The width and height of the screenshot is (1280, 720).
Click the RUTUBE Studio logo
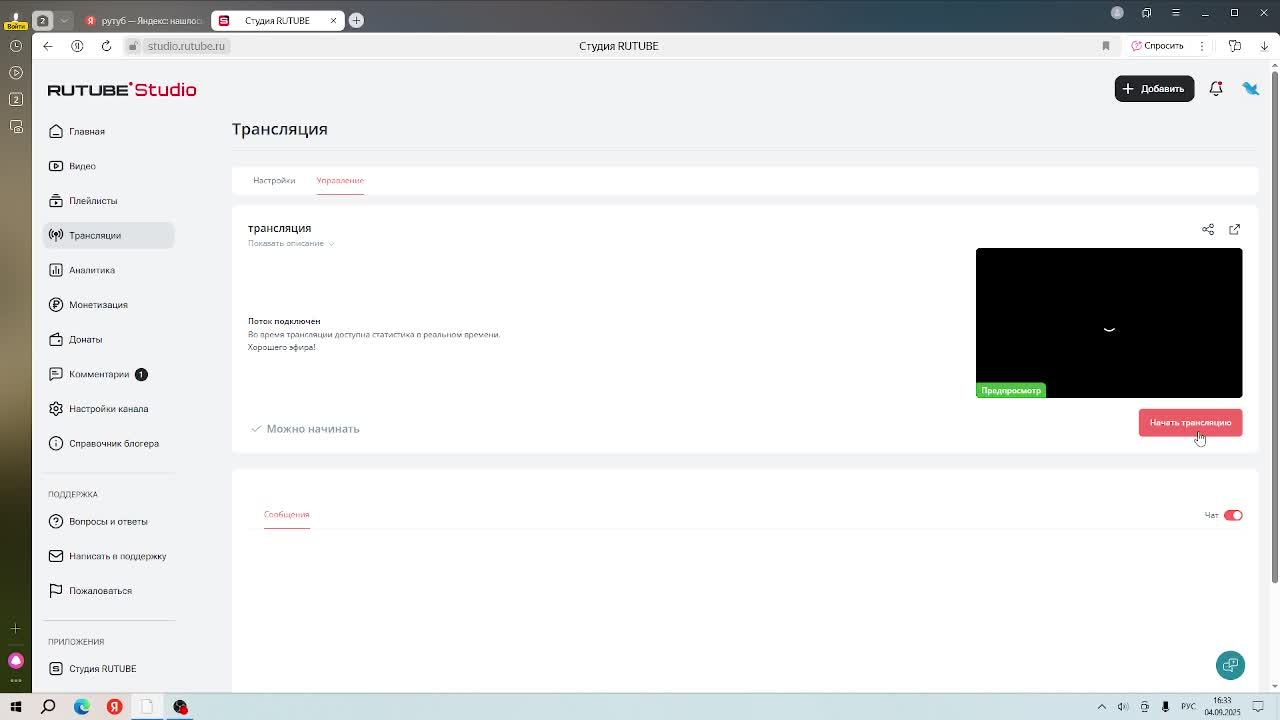click(122, 89)
